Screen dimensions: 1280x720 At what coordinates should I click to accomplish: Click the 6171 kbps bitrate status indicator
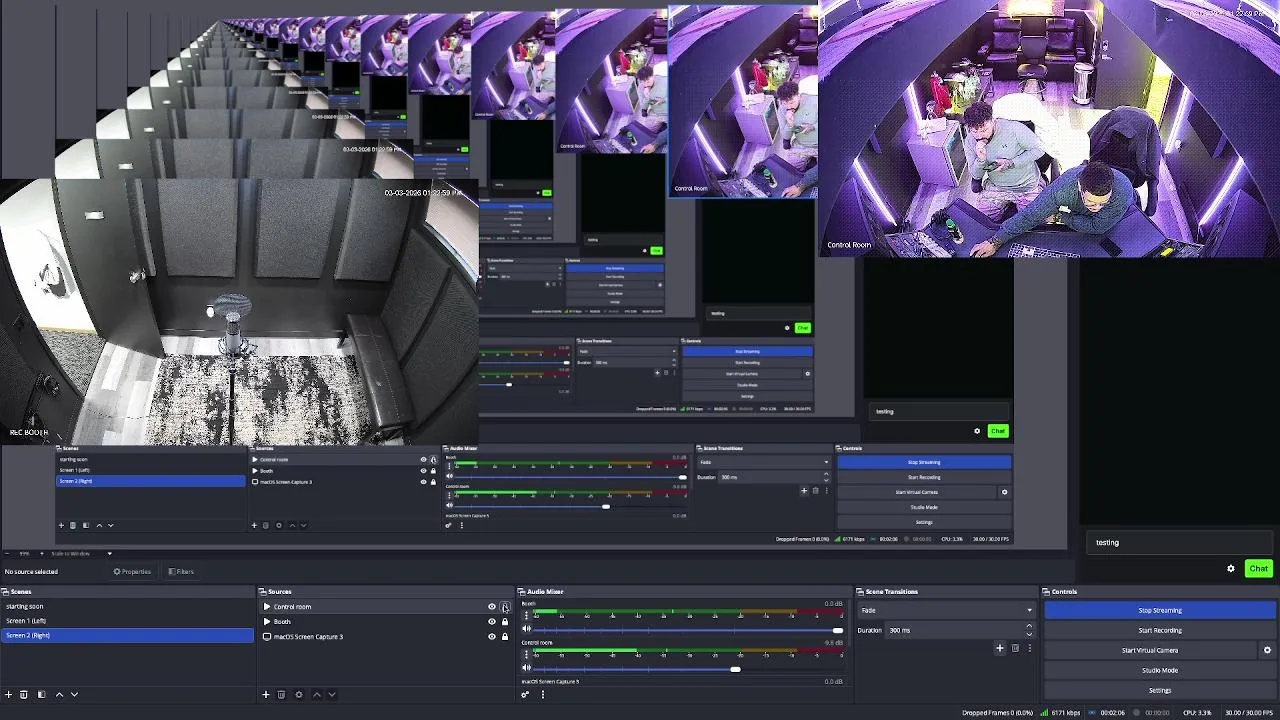point(1062,712)
